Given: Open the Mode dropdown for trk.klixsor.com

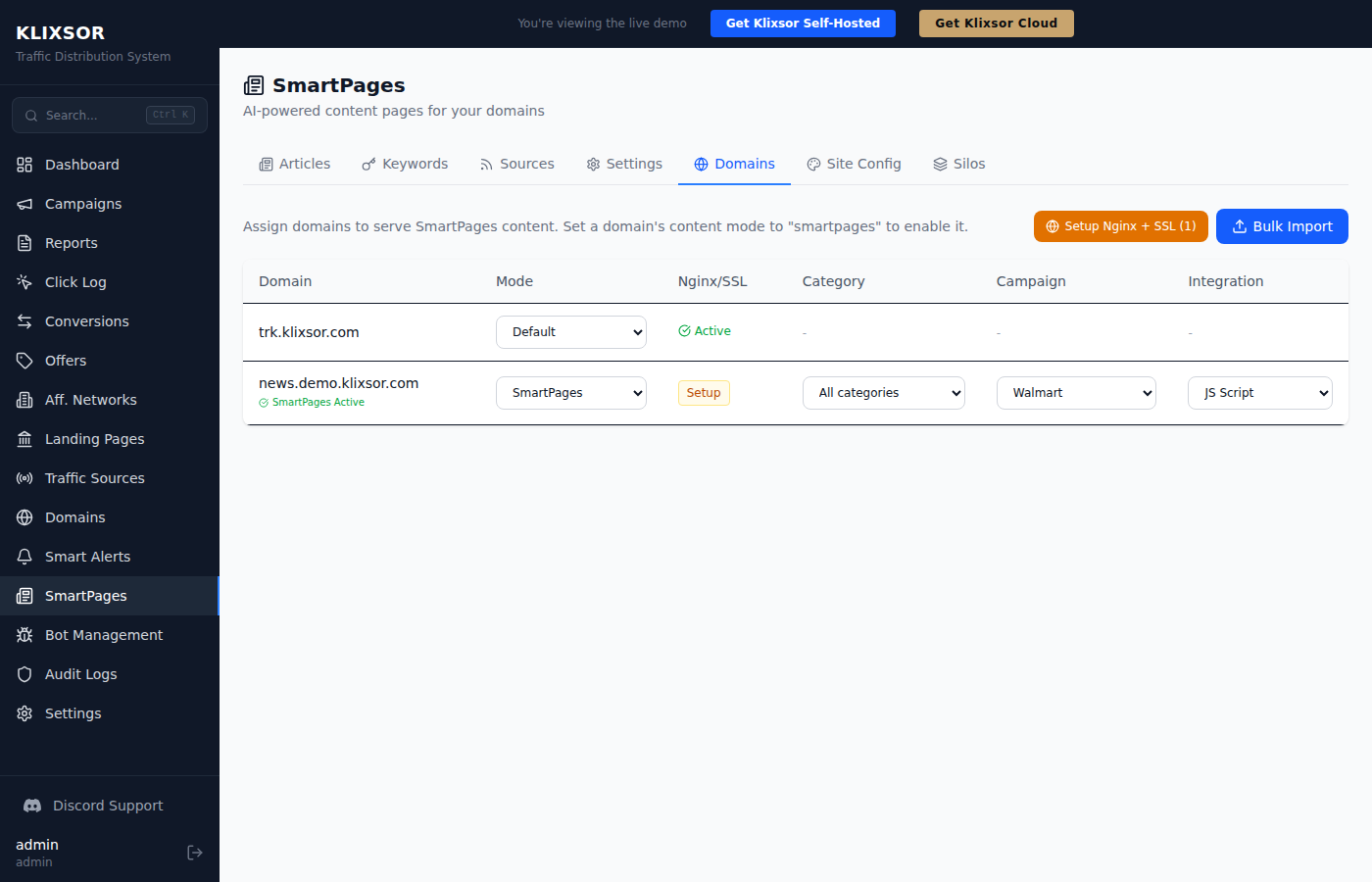Looking at the screenshot, I should [571, 331].
